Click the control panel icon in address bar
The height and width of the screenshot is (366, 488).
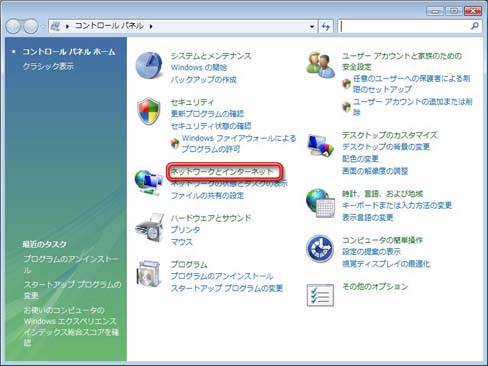(x=56, y=26)
